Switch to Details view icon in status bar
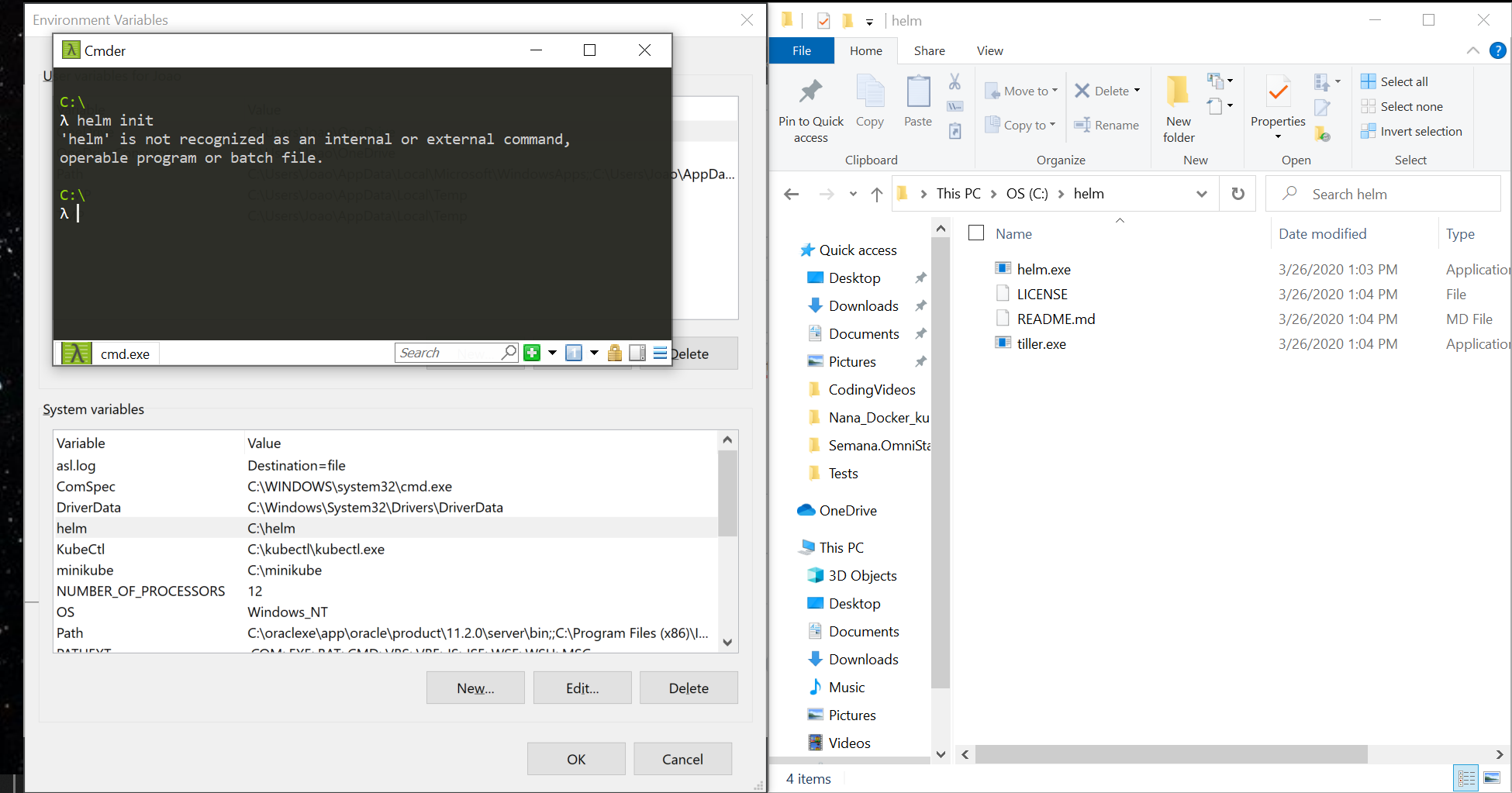Screen dimensions: 1512x793 point(1467,777)
